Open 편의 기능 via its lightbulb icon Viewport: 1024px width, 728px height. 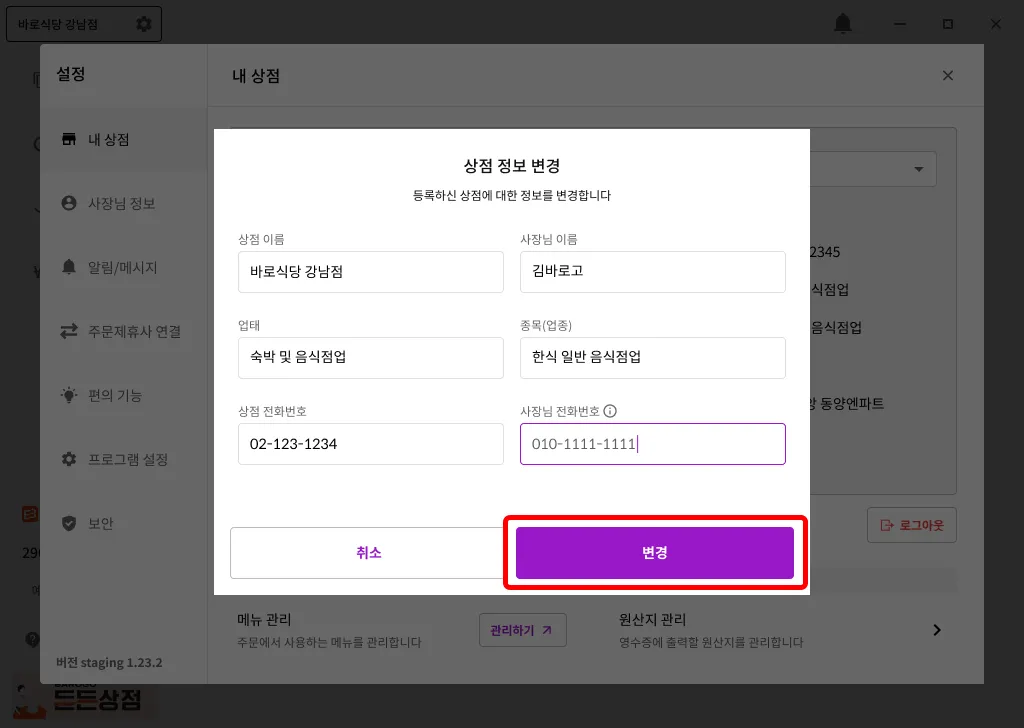pos(69,395)
